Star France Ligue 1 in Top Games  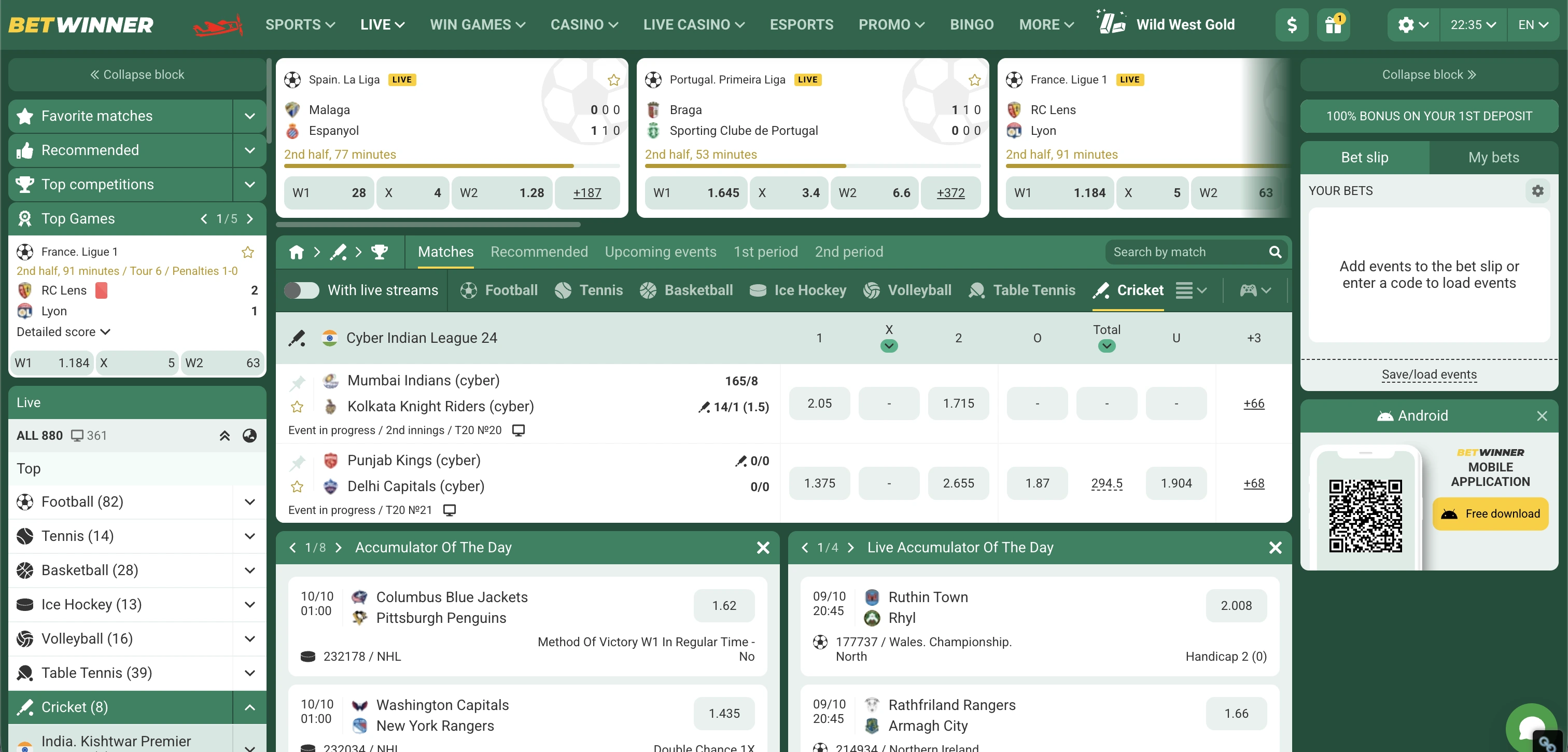click(248, 252)
